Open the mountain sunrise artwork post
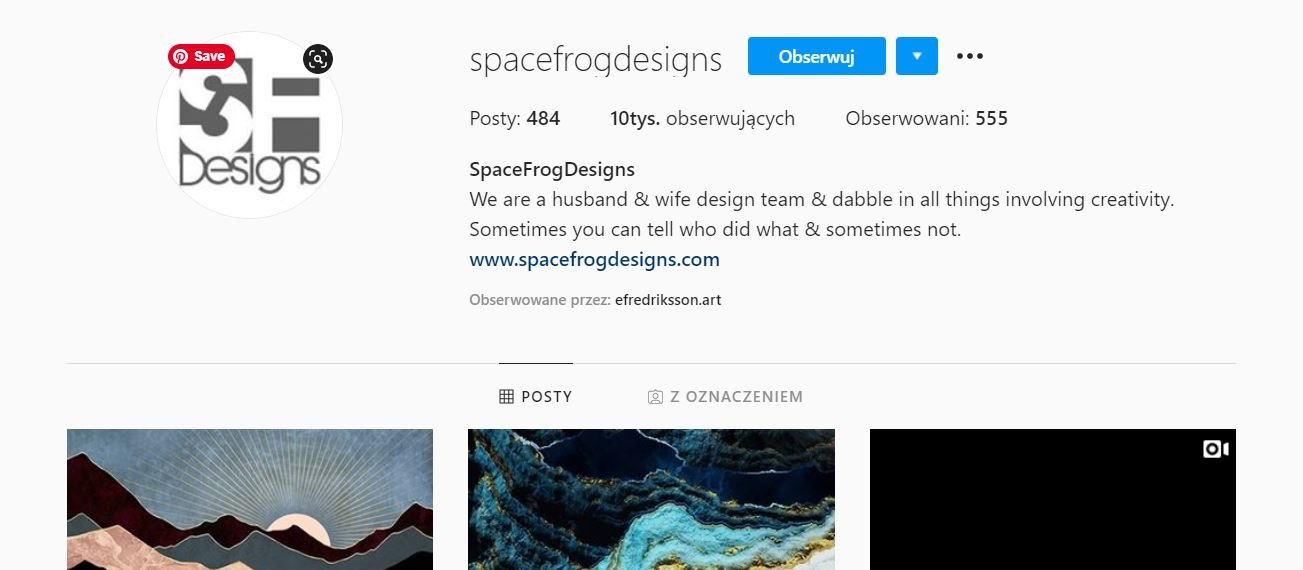This screenshot has height=570, width=1303. click(250, 499)
